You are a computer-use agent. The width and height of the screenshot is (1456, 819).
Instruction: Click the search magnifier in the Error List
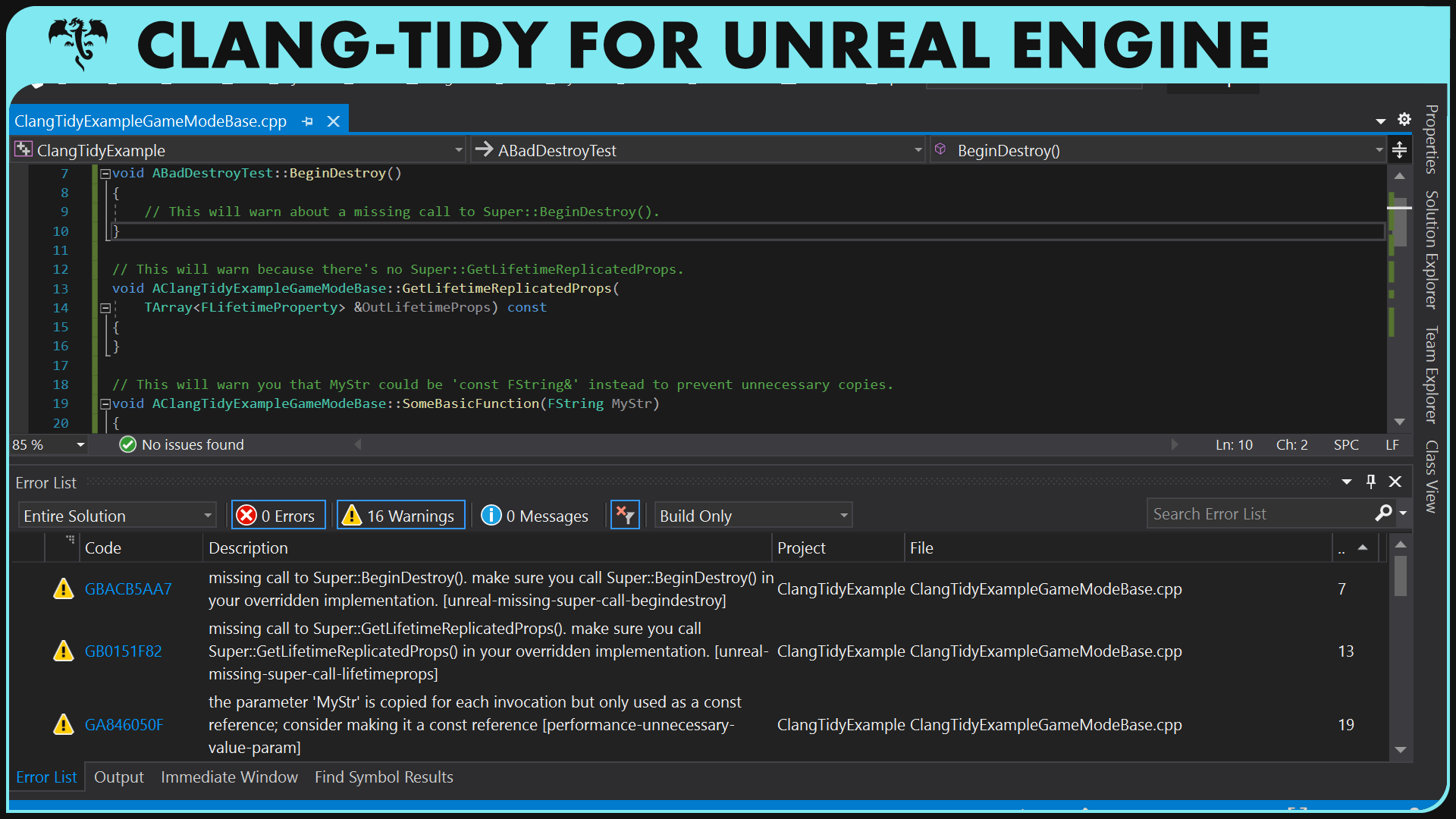pos(1385,513)
